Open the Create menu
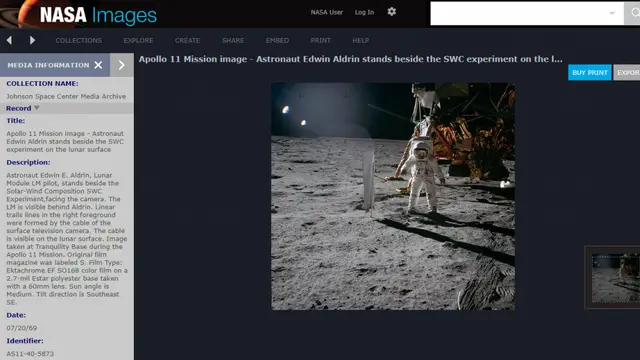640x360 pixels. (187, 40)
